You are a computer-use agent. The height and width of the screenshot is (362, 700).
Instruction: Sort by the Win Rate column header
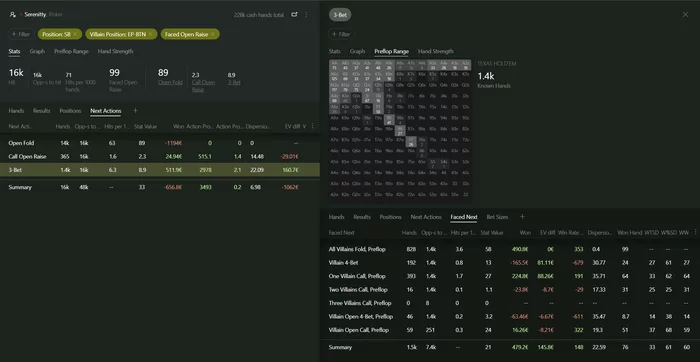click(571, 233)
